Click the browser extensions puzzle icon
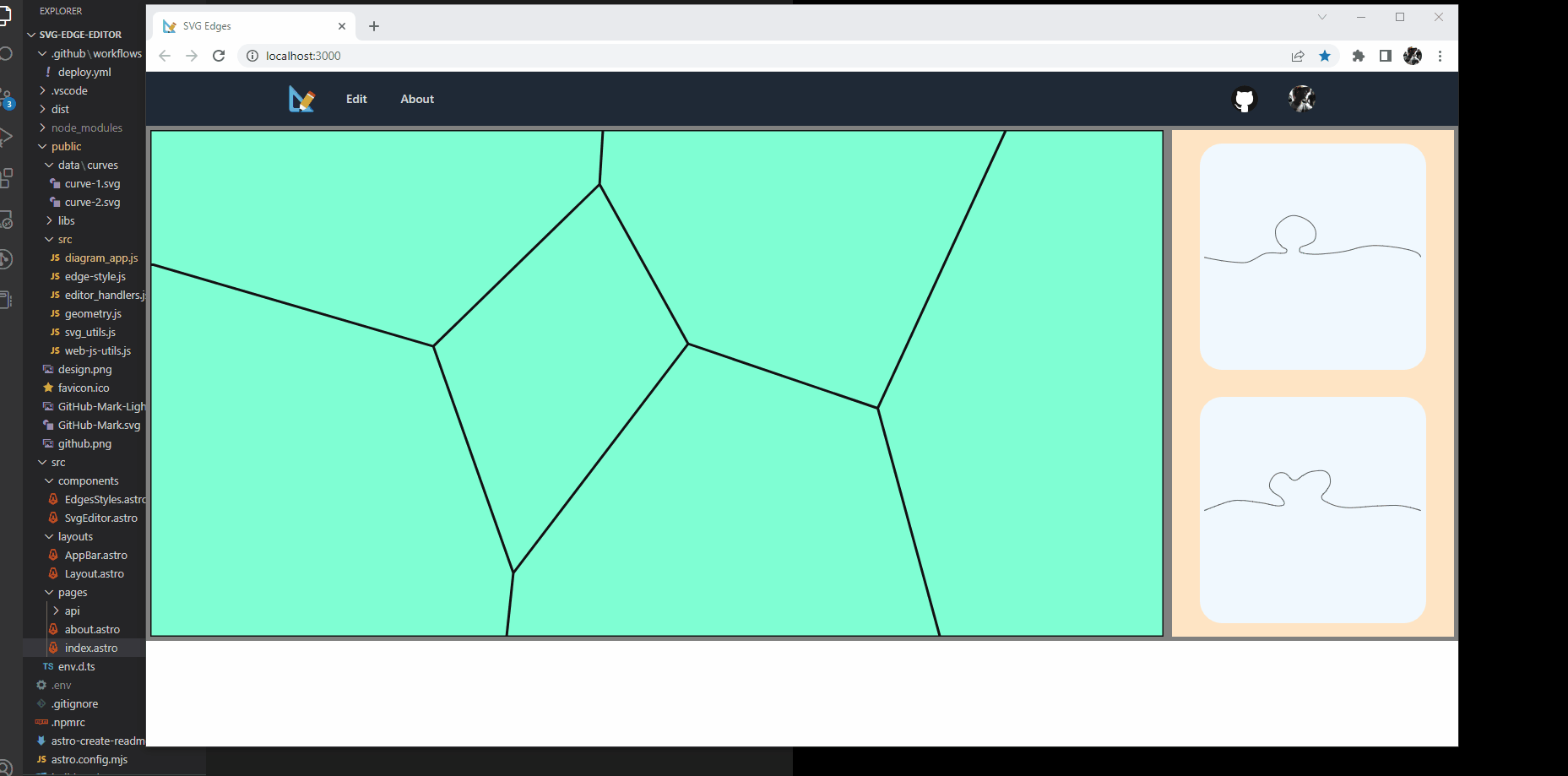Screen dimensions: 1568x776 click(x=1358, y=56)
